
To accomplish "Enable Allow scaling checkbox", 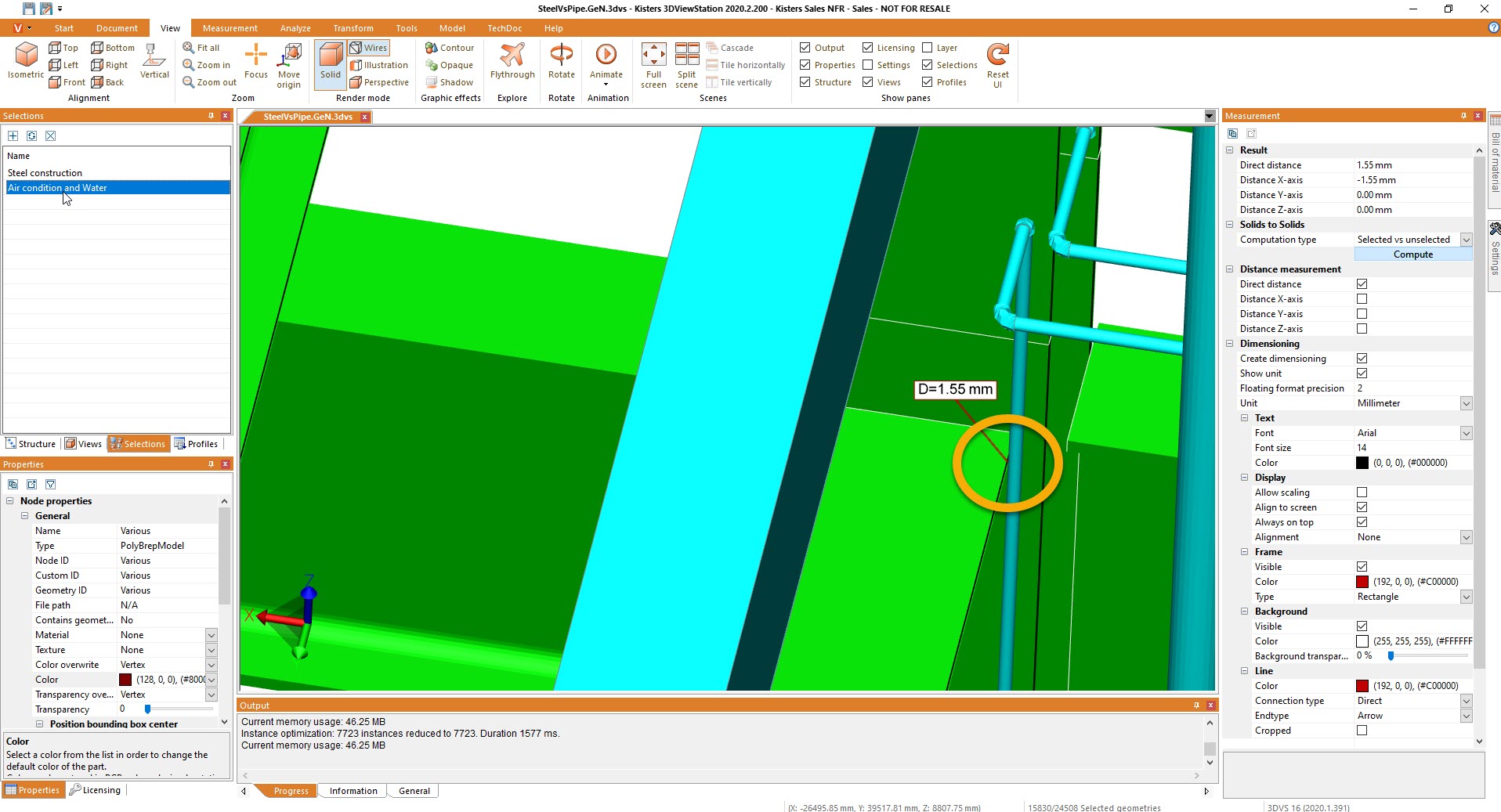I will point(1362,493).
